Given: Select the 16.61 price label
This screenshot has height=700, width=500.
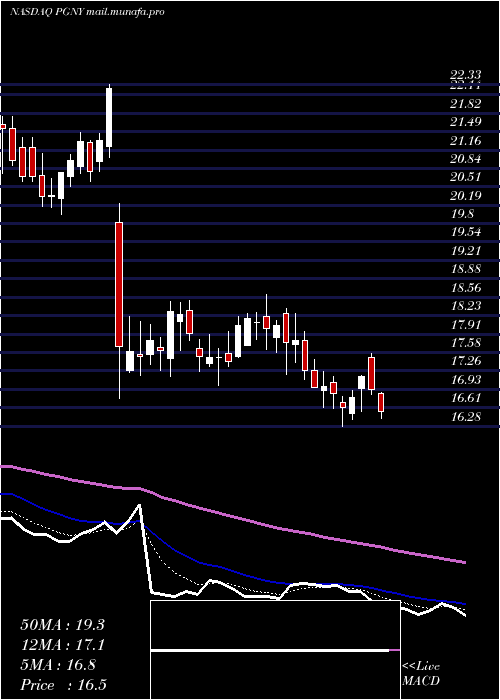Looking at the screenshot, I should pos(466,398).
